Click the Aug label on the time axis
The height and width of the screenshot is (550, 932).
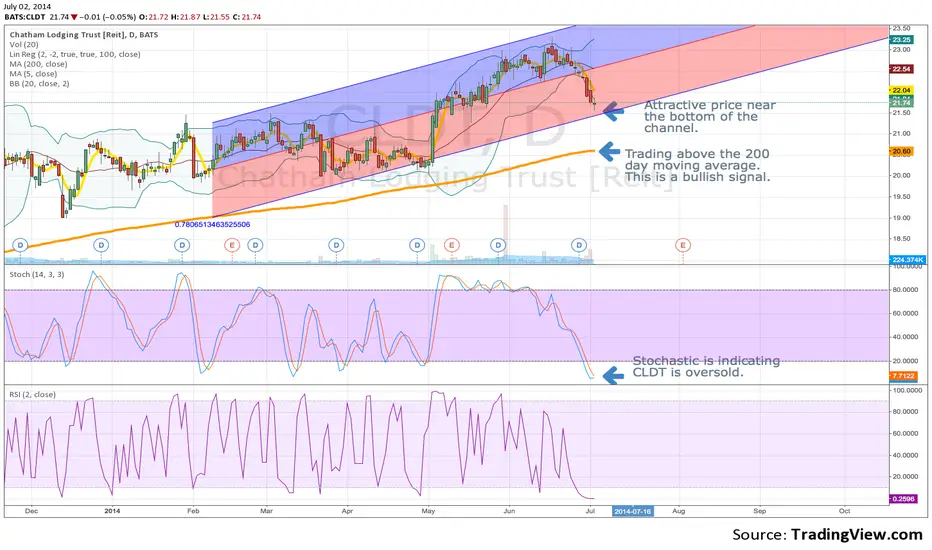click(x=678, y=511)
